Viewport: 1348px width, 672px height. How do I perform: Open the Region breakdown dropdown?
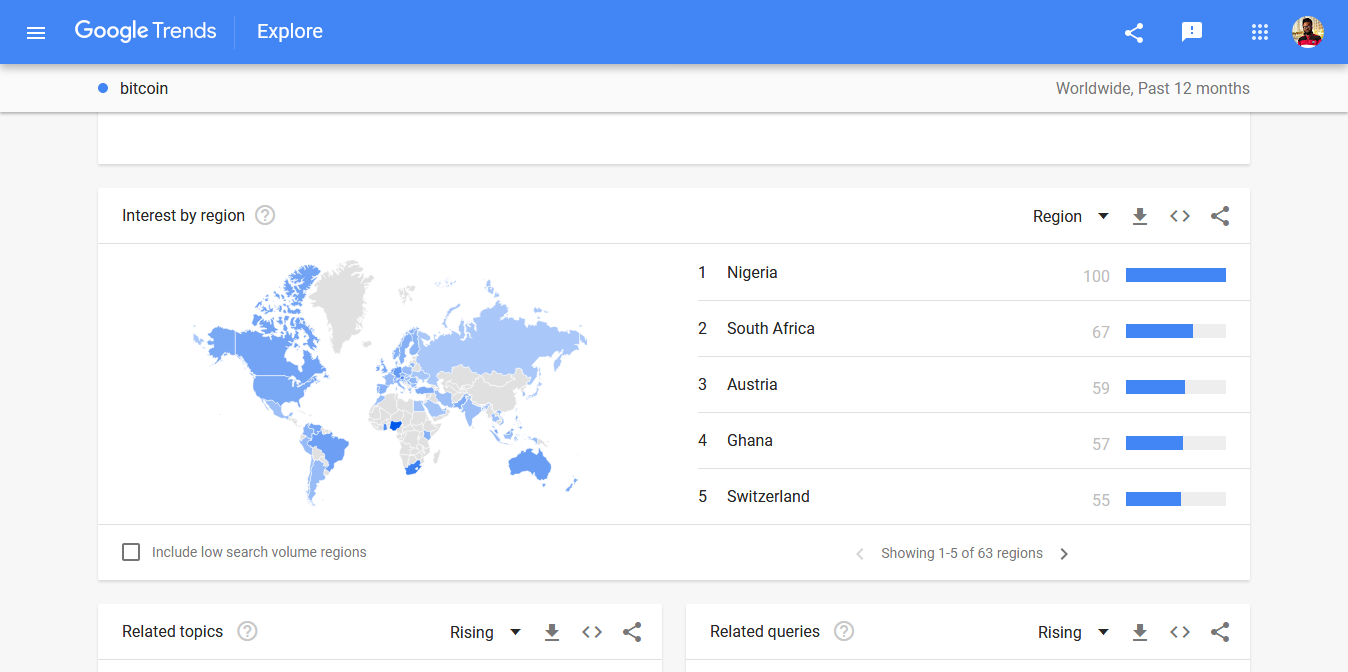click(x=1071, y=216)
